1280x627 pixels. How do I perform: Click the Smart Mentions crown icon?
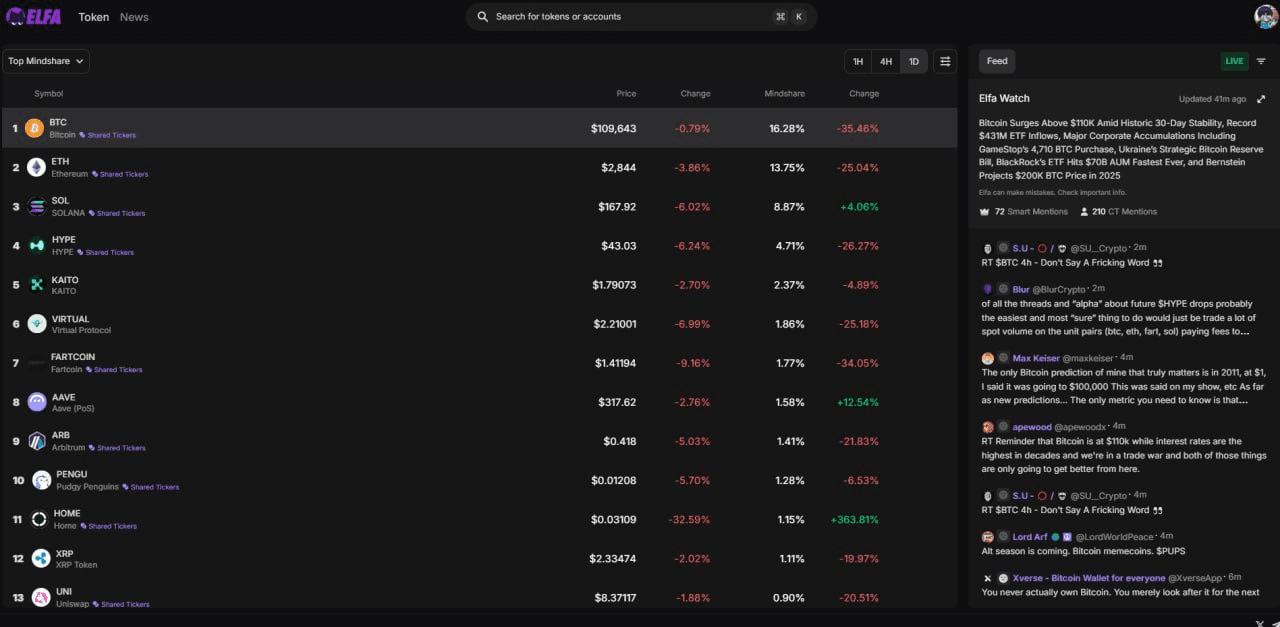click(985, 212)
